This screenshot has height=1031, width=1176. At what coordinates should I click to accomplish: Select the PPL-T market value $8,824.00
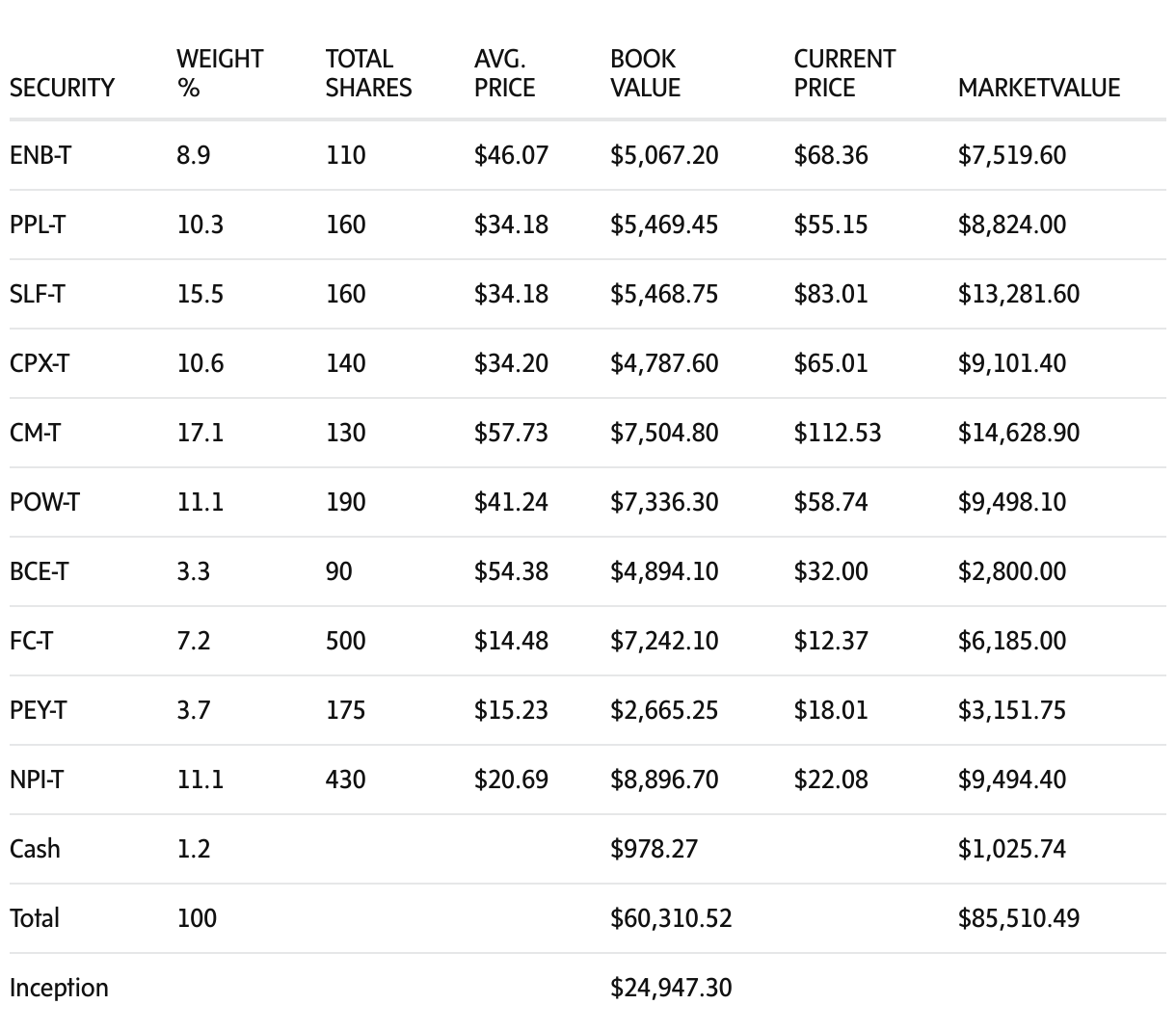(1011, 225)
